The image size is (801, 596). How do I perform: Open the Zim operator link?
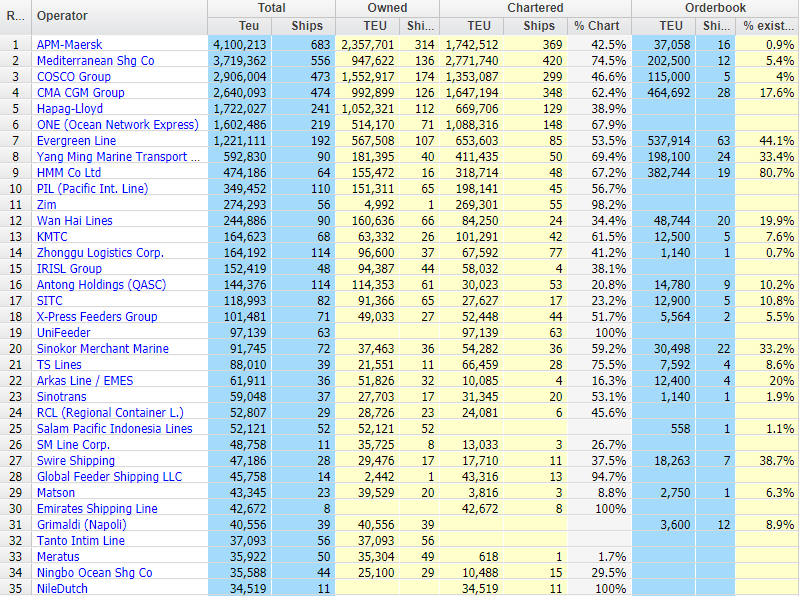click(46, 205)
